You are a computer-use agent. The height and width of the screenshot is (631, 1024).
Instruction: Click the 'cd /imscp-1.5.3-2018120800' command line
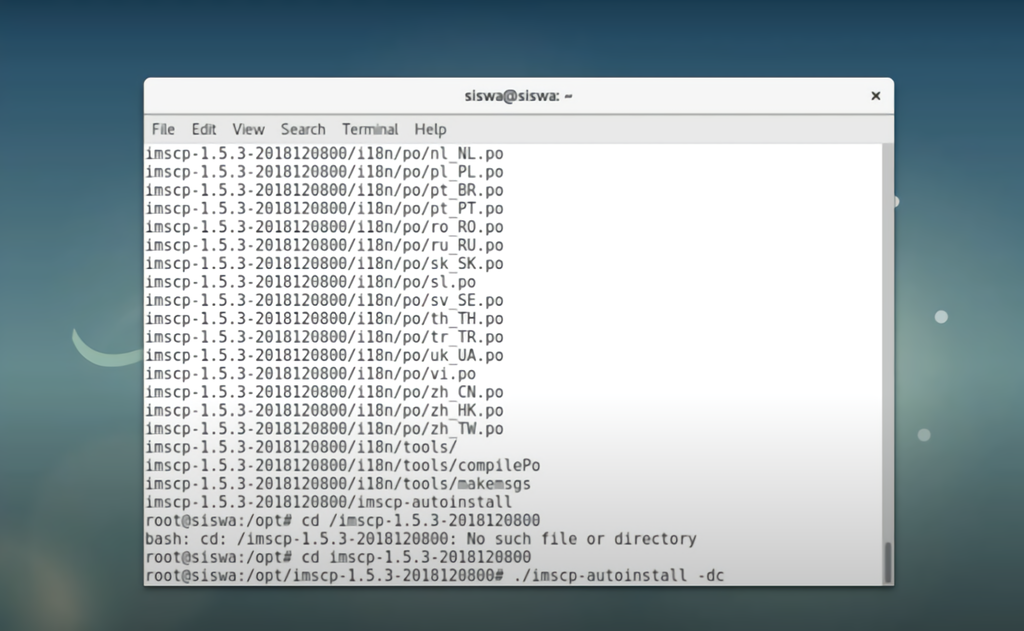click(x=343, y=521)
